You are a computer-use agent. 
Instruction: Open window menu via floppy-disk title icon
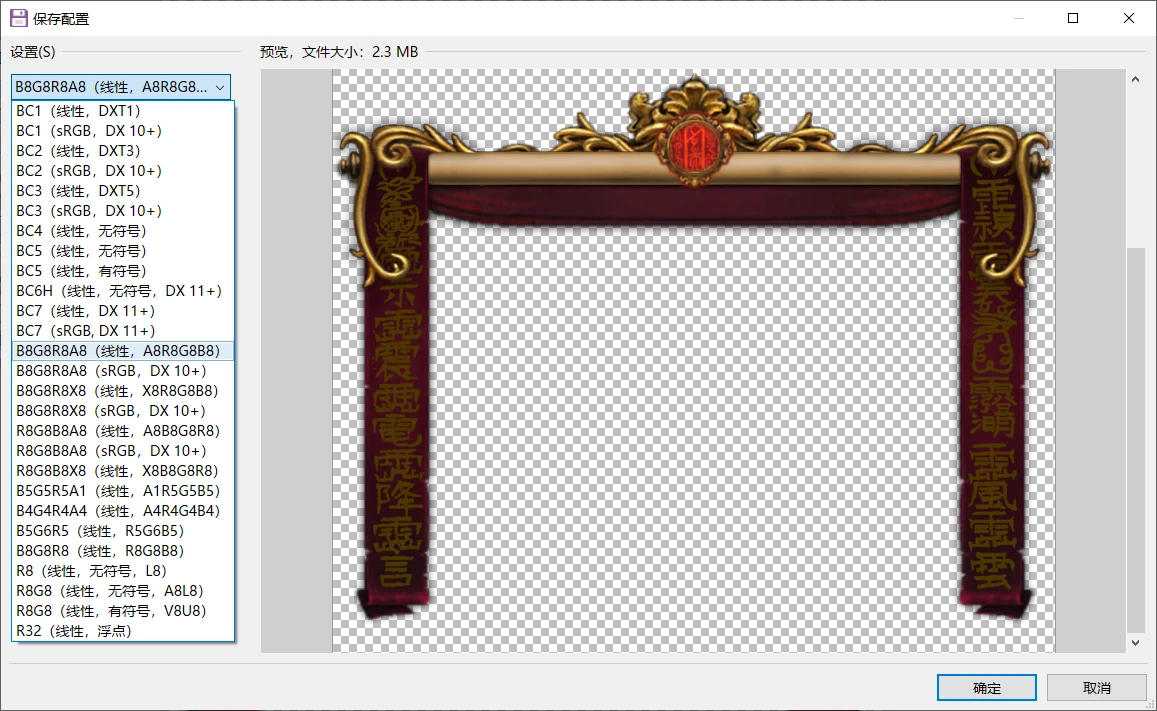point(18,18)
